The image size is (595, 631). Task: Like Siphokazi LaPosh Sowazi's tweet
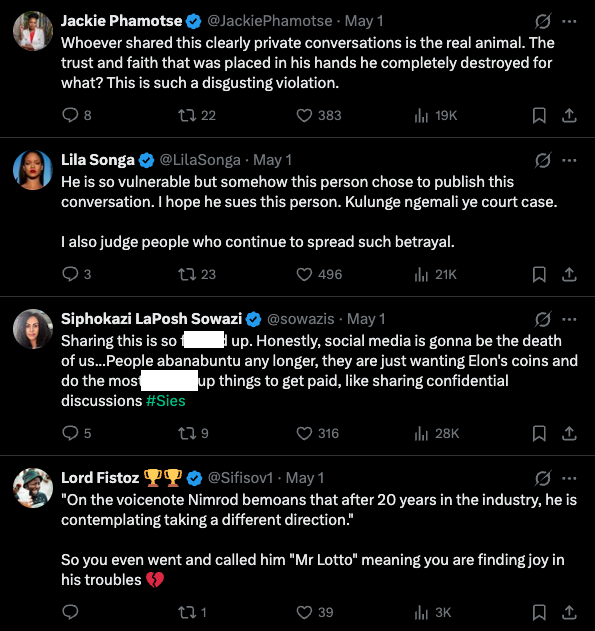coord(304,433)
